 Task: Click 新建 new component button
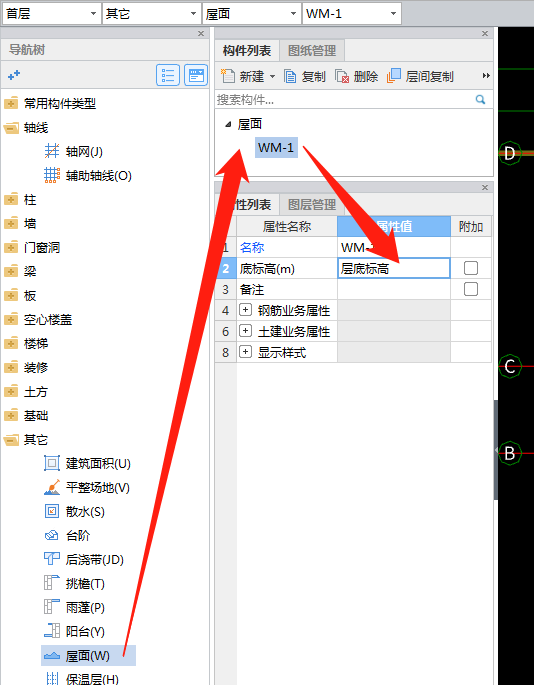click(x=243, y=76)
